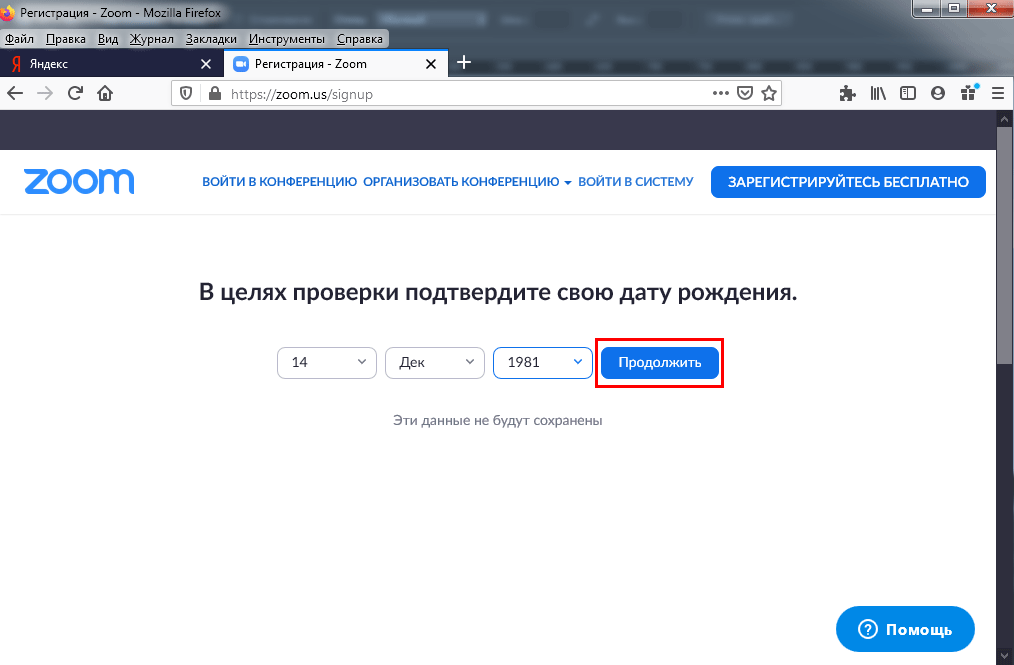Click inside the address bar
This screenshot has width=1014, height=665.
pos(450,92)
